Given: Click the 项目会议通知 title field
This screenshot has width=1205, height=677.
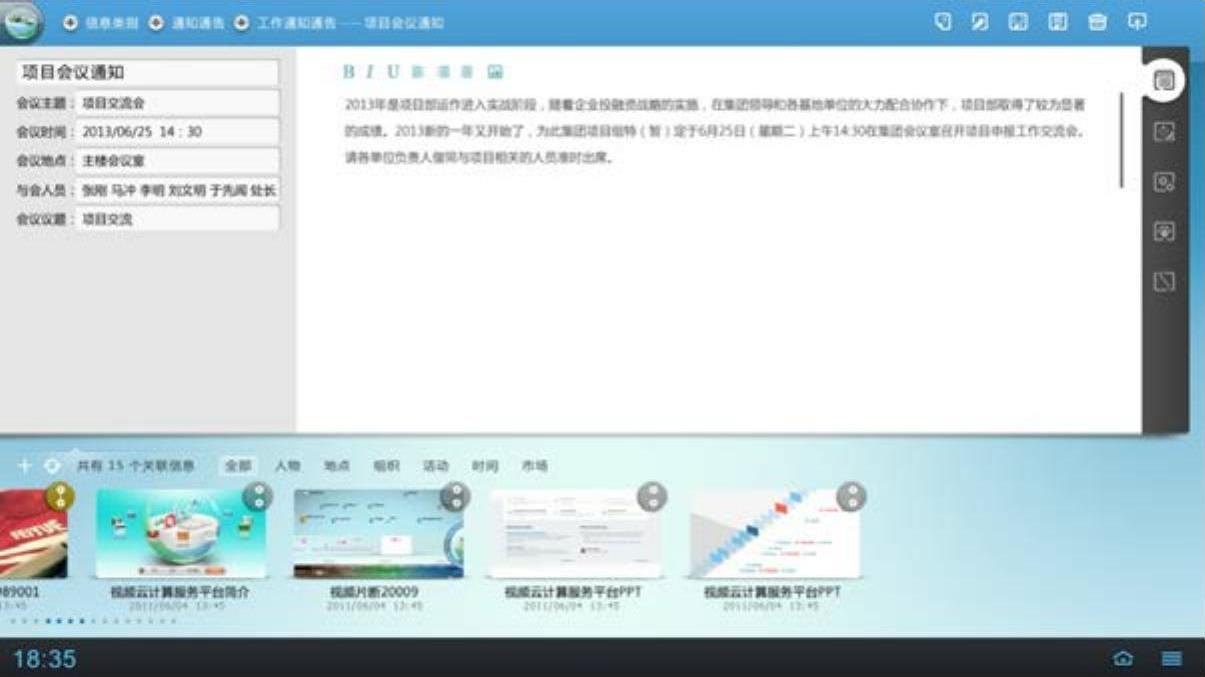Looking at the screenshot, I should coord(148,73).
